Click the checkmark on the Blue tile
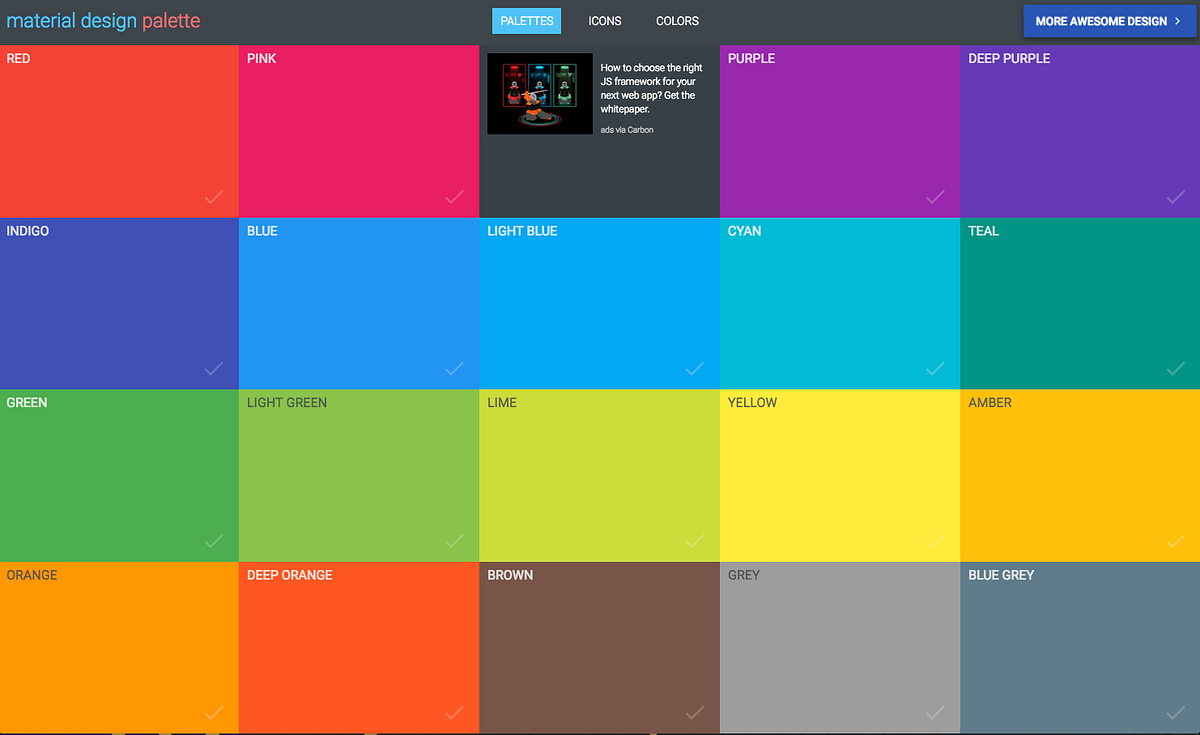Image resolution: width=1200 pixels, height=735 pixels. coord(454,369)
